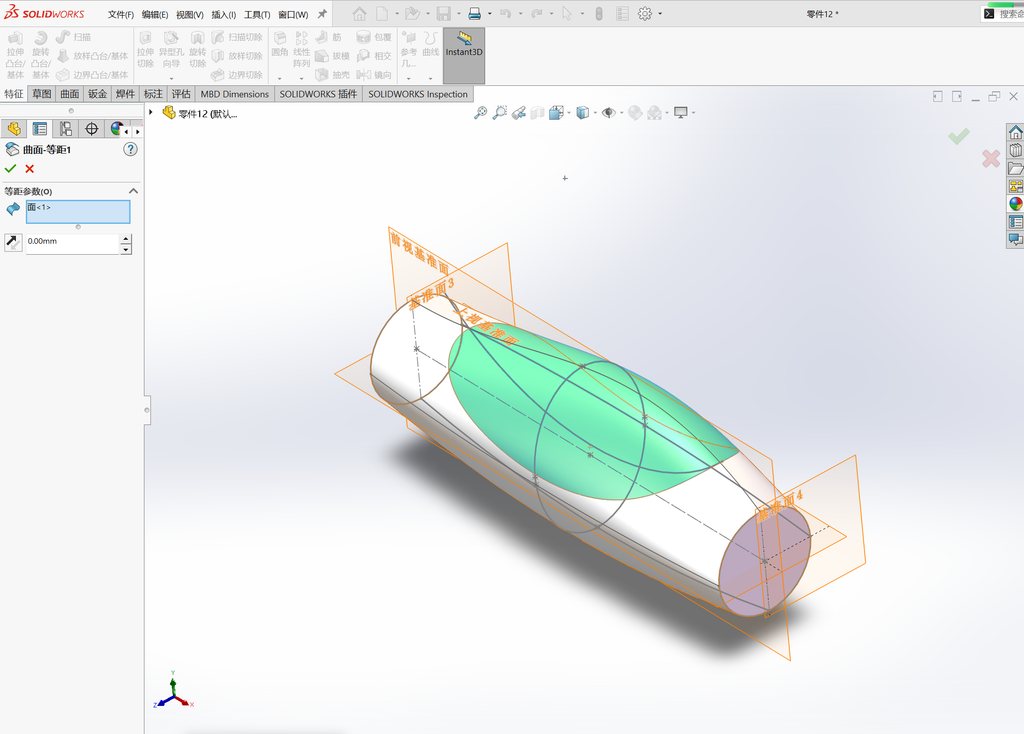This screenshot has height=734, width=1024.
Task: Click the Save disk icon
Action: coord(444,14)
